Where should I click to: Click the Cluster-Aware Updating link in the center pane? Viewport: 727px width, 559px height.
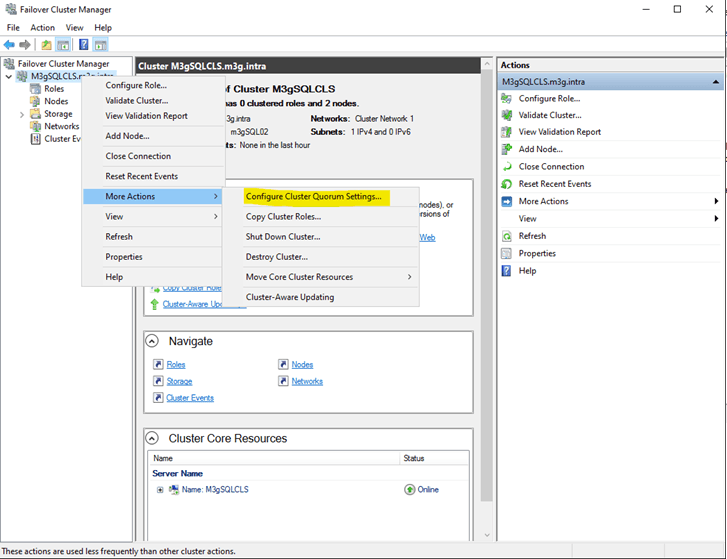(192, 304)
